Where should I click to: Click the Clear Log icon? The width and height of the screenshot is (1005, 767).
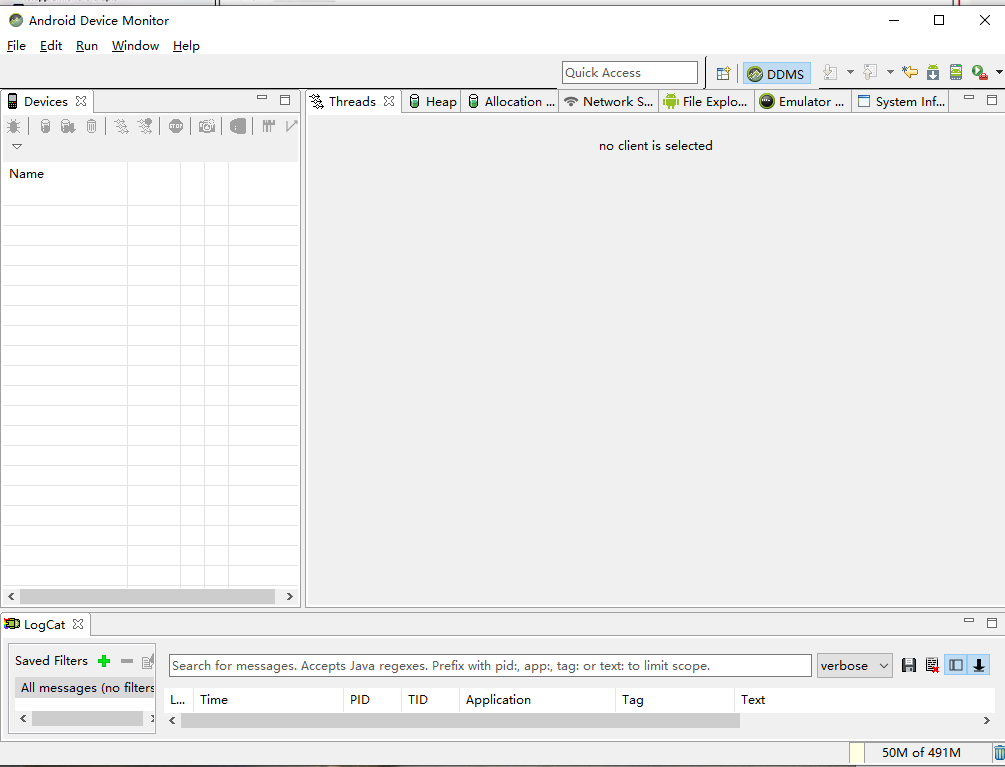[x=932, y=665]
